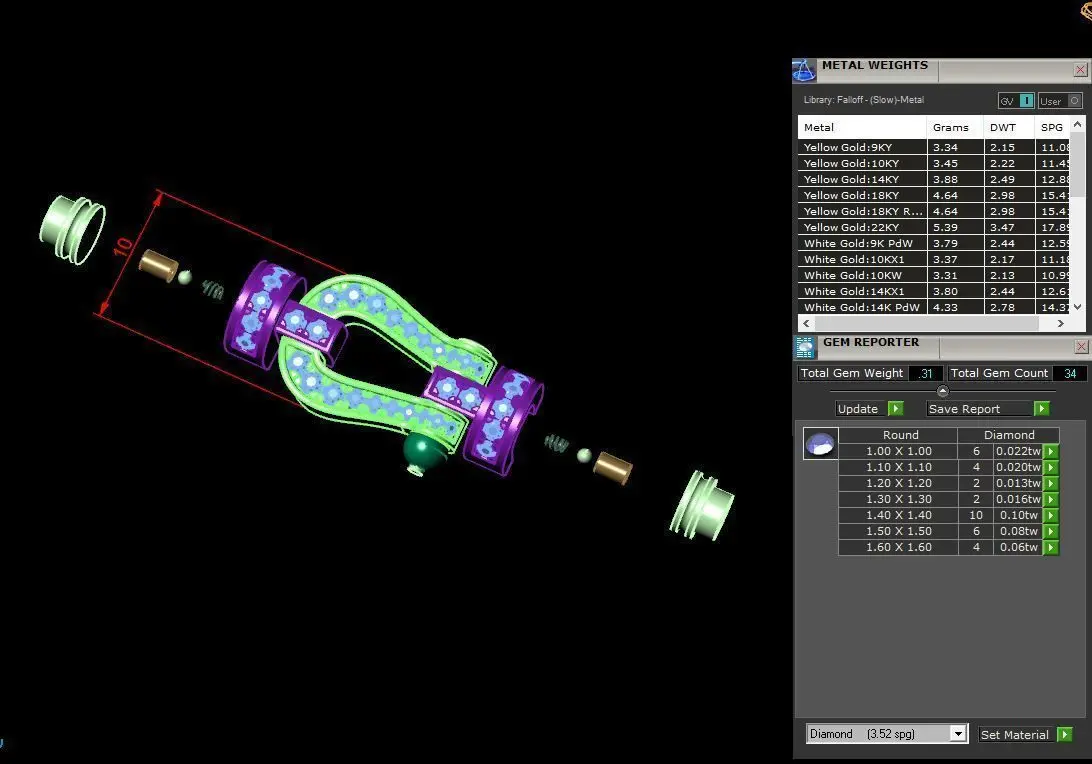The image size is (1092, 764).
Task: Select the White Gold:14K PdW row
Action: [934, 307]
